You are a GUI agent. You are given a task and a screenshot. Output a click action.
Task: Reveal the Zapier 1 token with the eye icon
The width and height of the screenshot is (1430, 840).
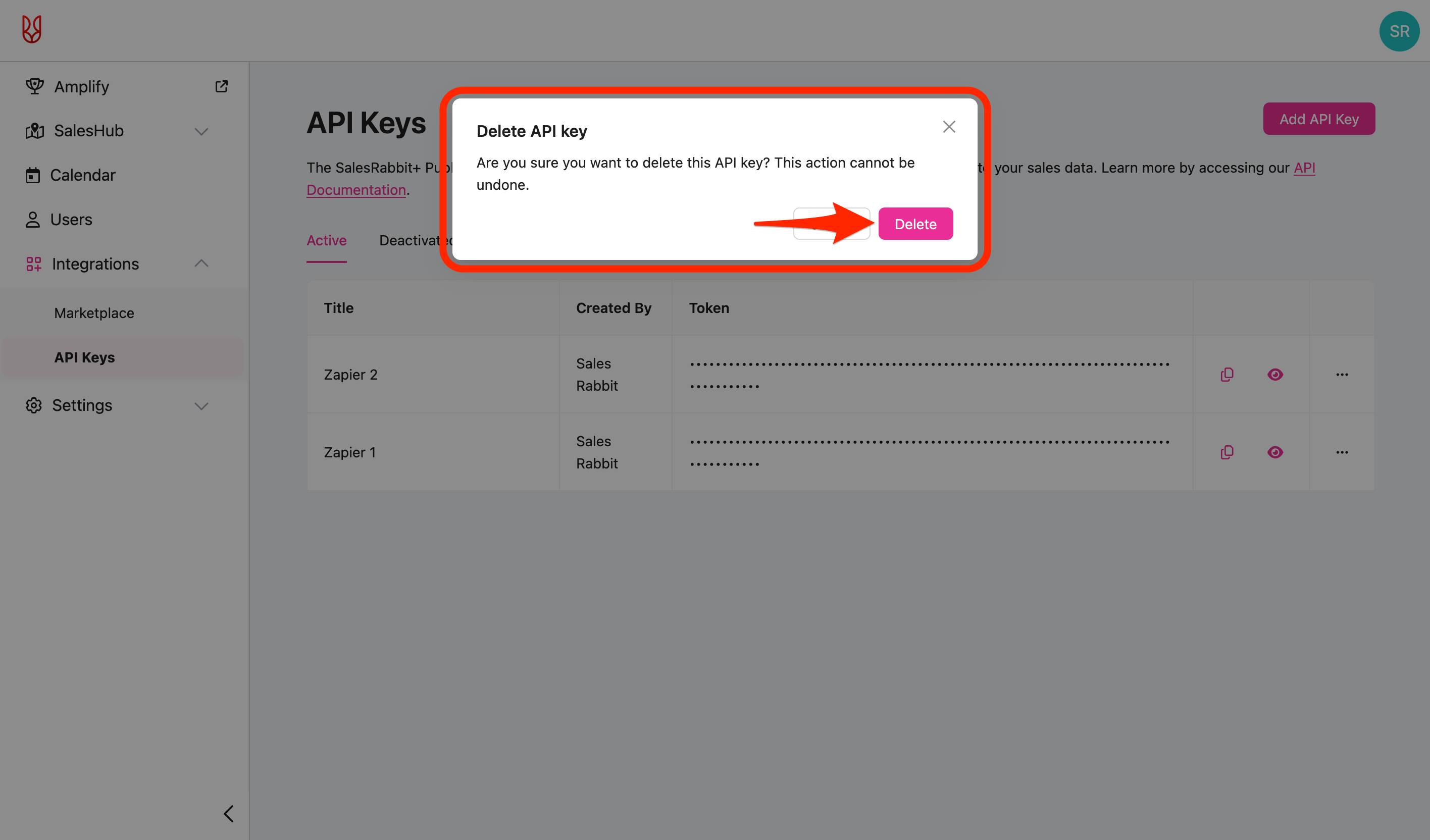pos(1275,452)
